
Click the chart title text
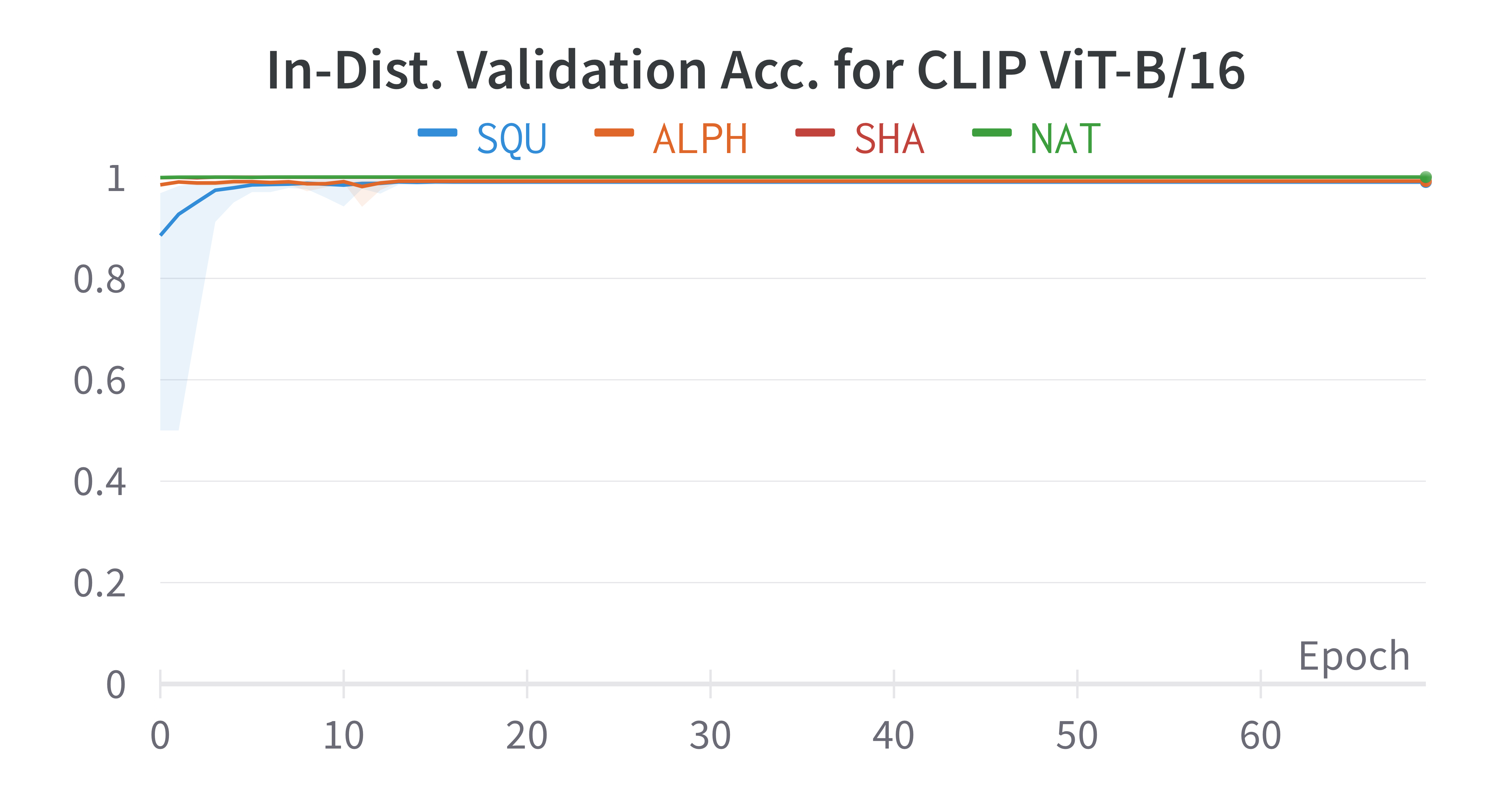point(755,71)
